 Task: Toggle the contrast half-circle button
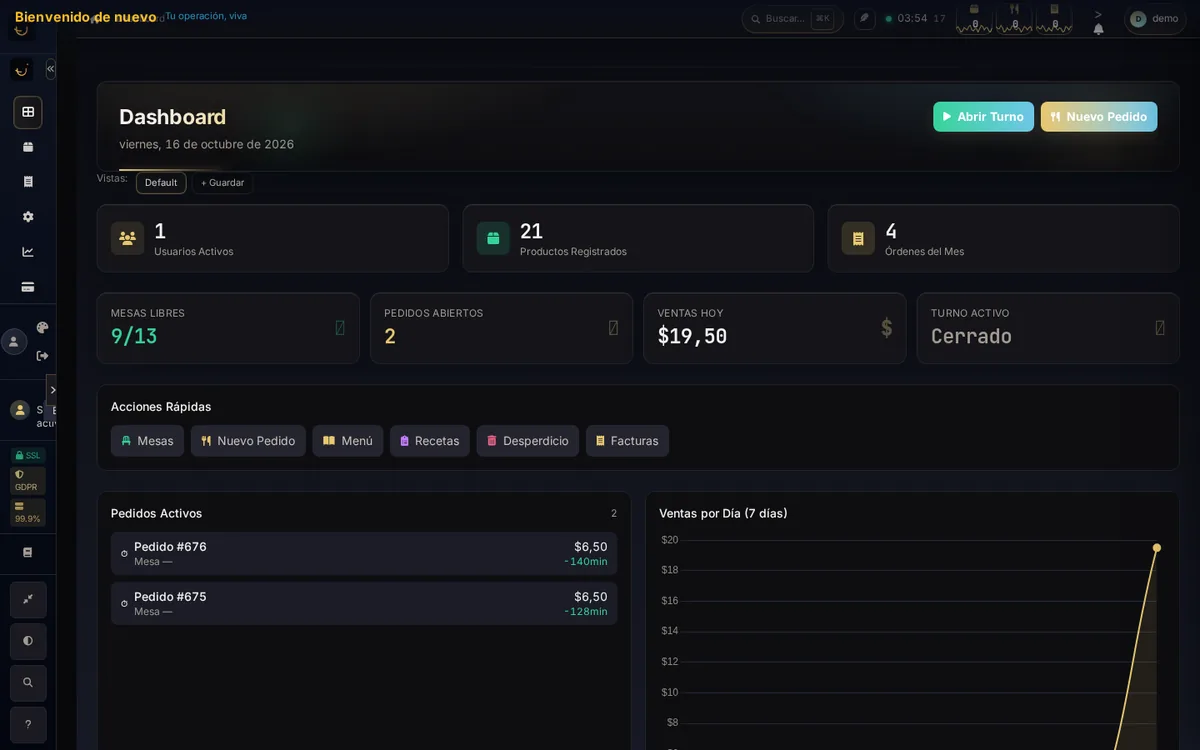tap(28, 641)
